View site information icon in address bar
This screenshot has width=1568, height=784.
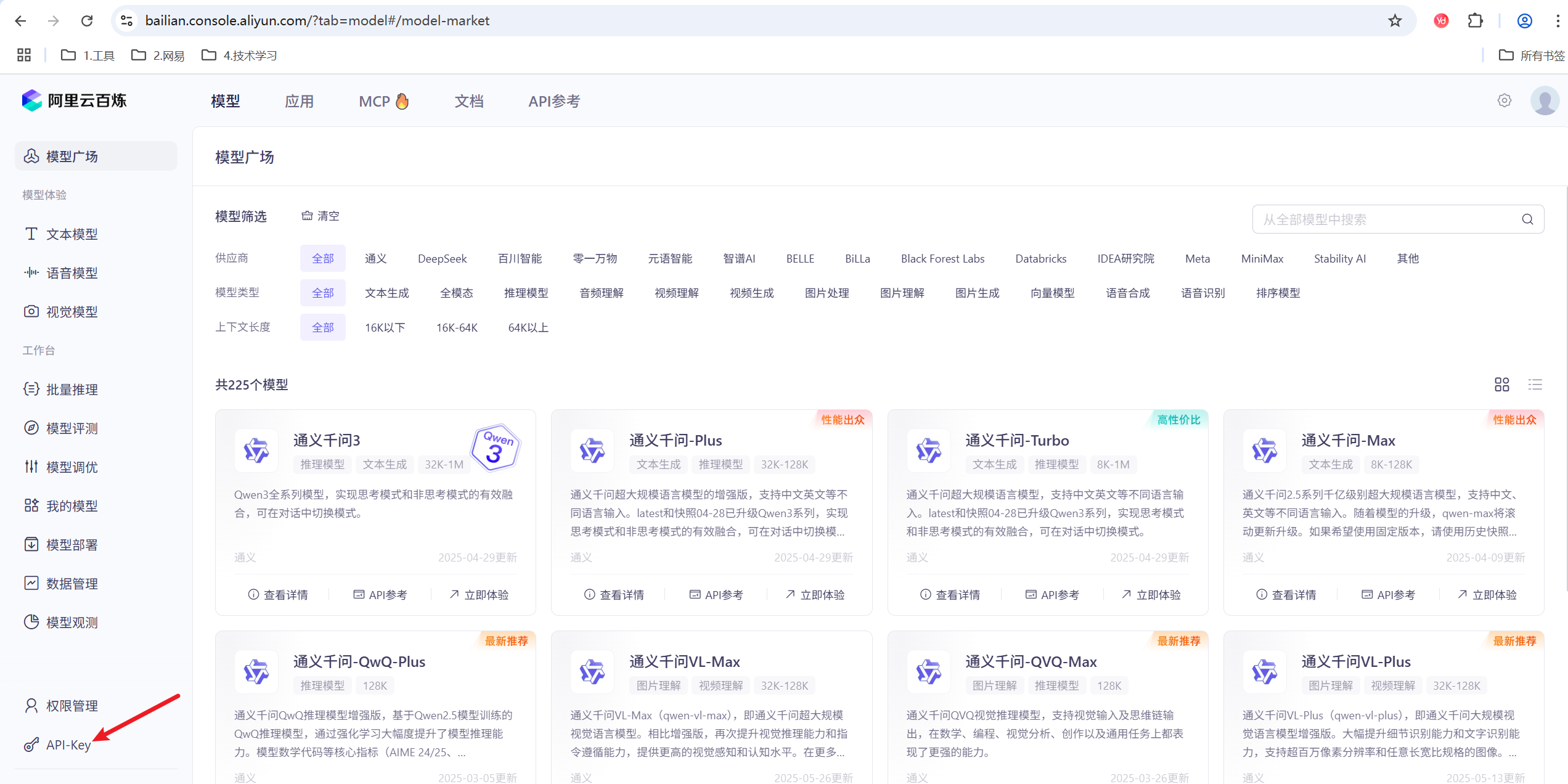pyautogui.click(x=127, y=21)
